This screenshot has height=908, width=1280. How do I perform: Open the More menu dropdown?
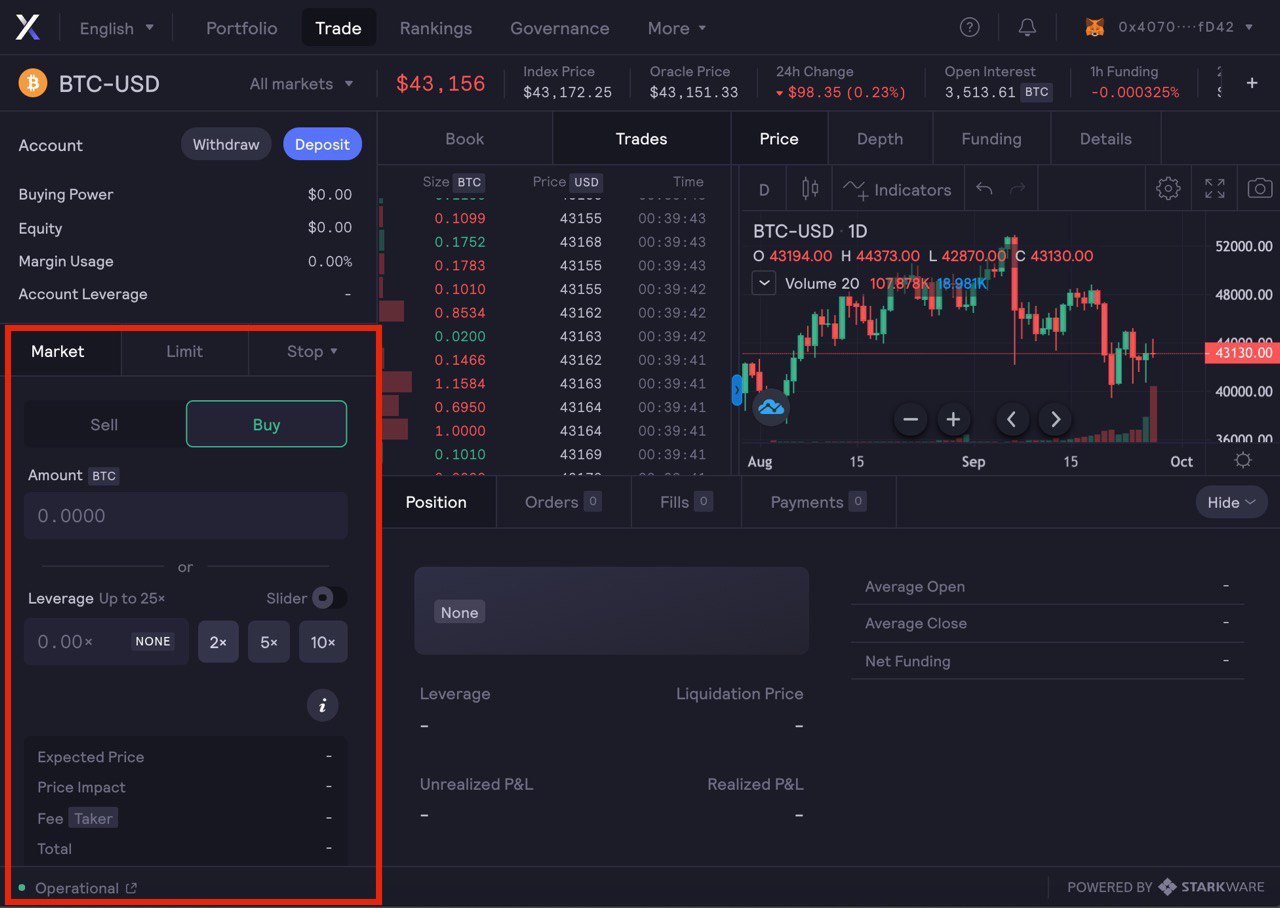677,28
